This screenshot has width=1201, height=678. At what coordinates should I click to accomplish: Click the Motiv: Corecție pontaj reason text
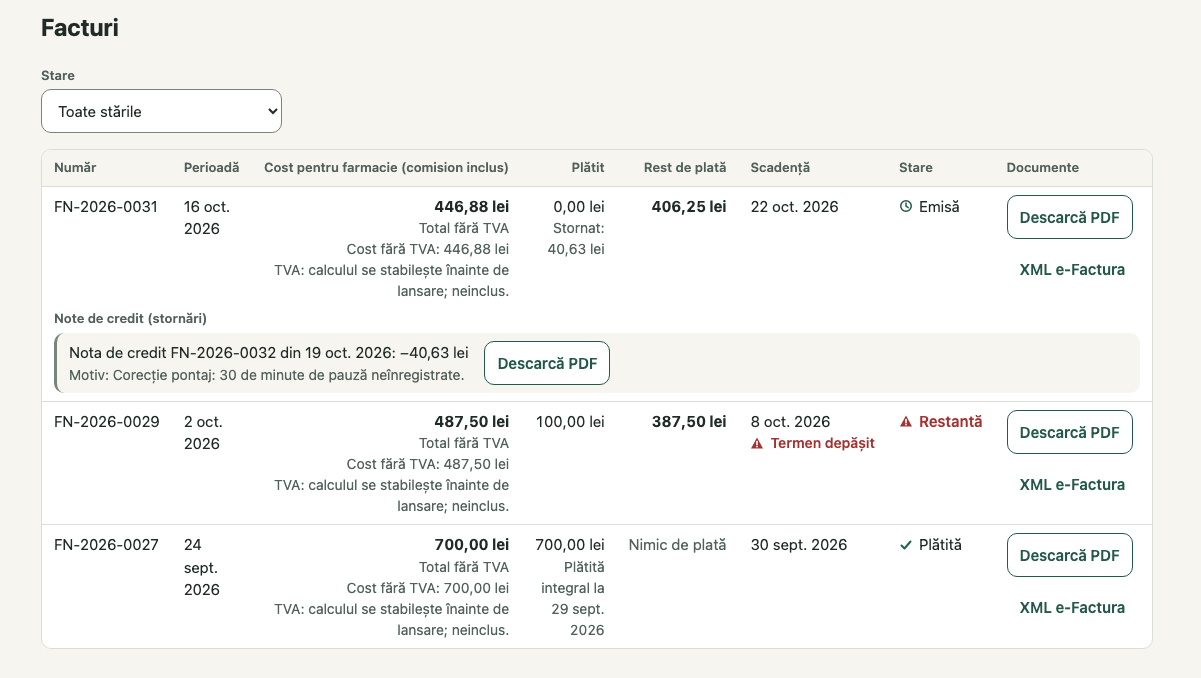coord(267,376)
